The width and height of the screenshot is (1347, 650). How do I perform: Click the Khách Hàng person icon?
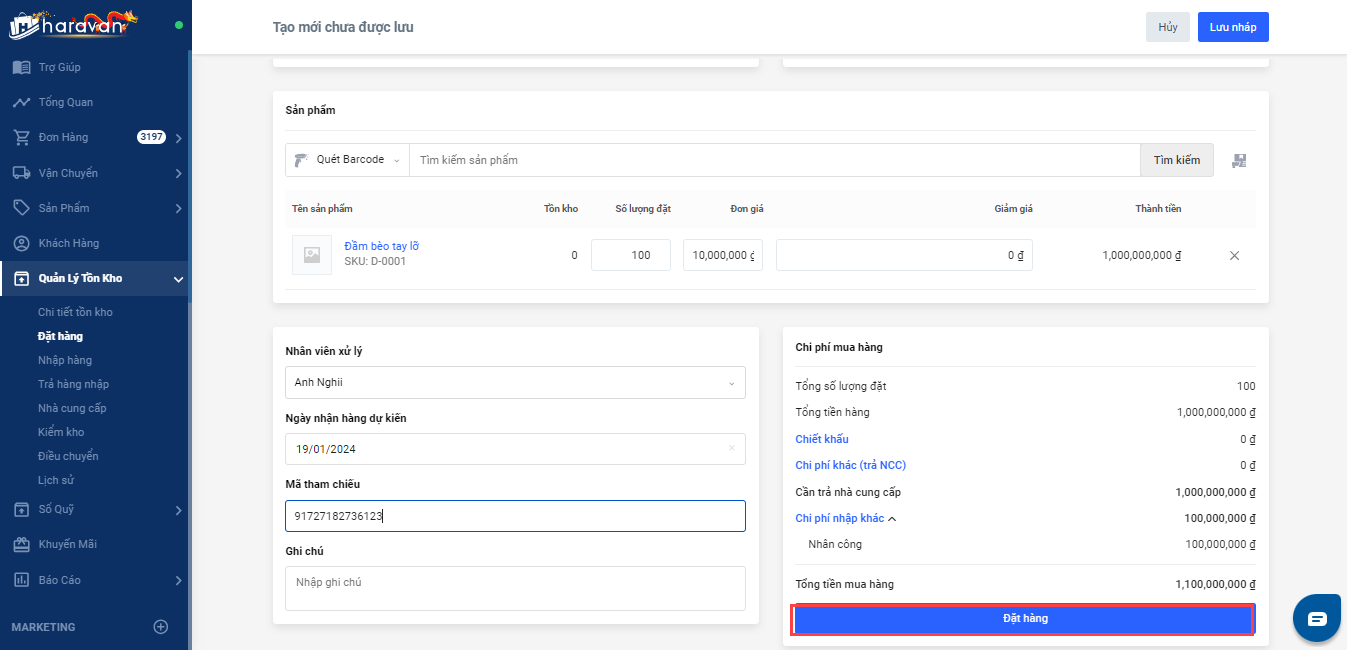click(x=21, y=243)
